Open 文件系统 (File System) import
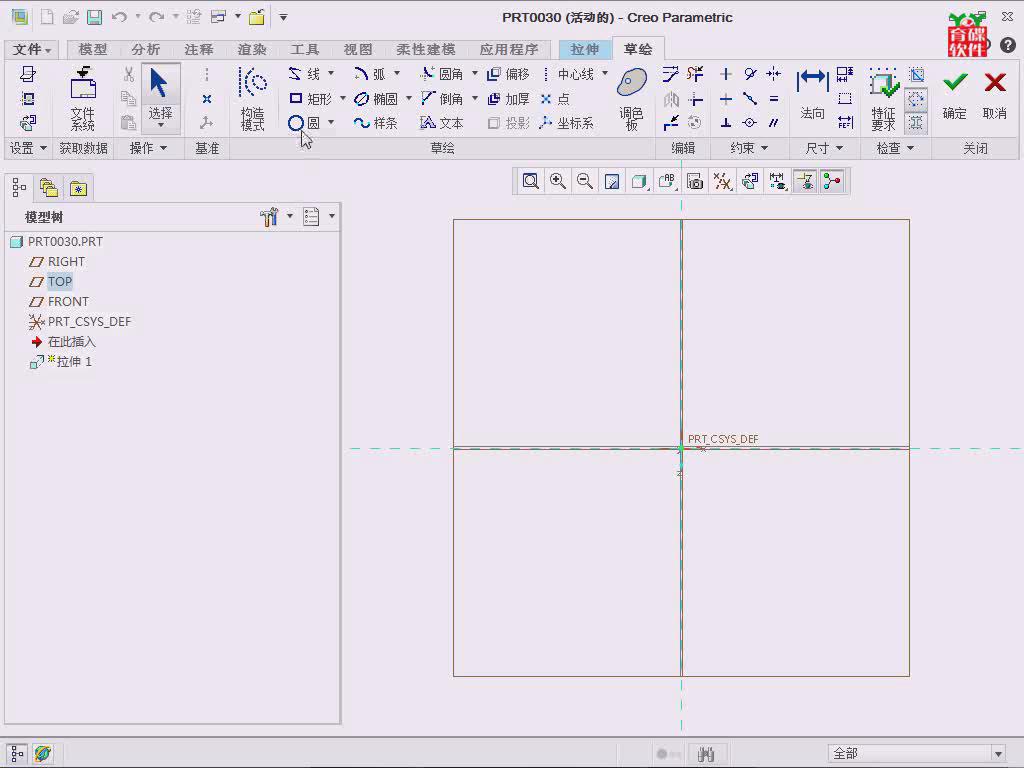Image resolution: width=1024 pixels, height=768 pixels. (x=83, y=99)
